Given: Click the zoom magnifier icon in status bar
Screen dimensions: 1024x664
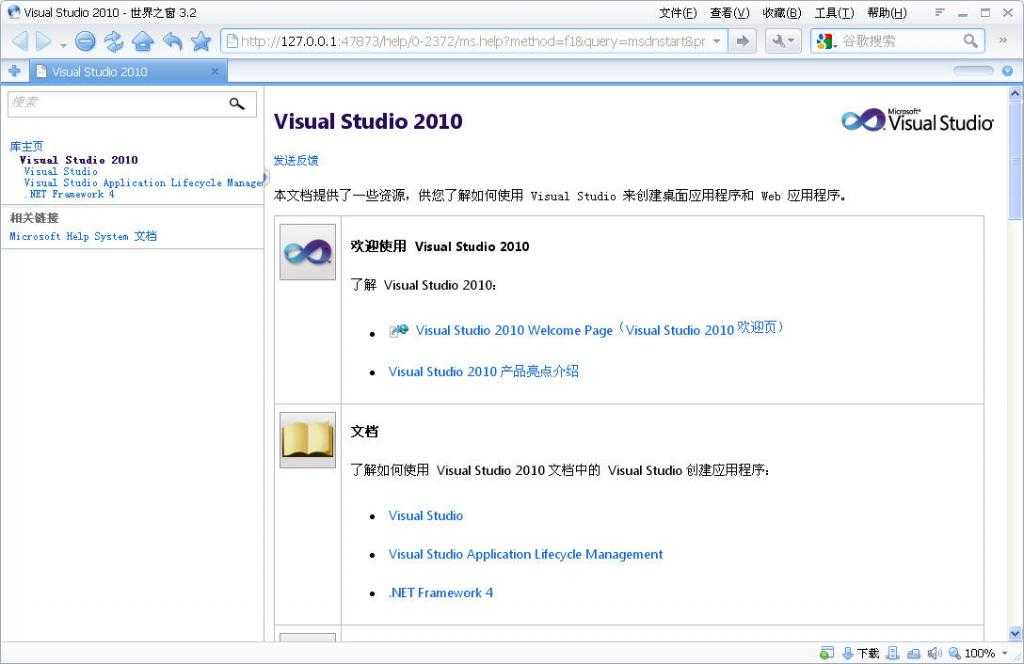Looking at the screenshot, I should tap(955, 653).
